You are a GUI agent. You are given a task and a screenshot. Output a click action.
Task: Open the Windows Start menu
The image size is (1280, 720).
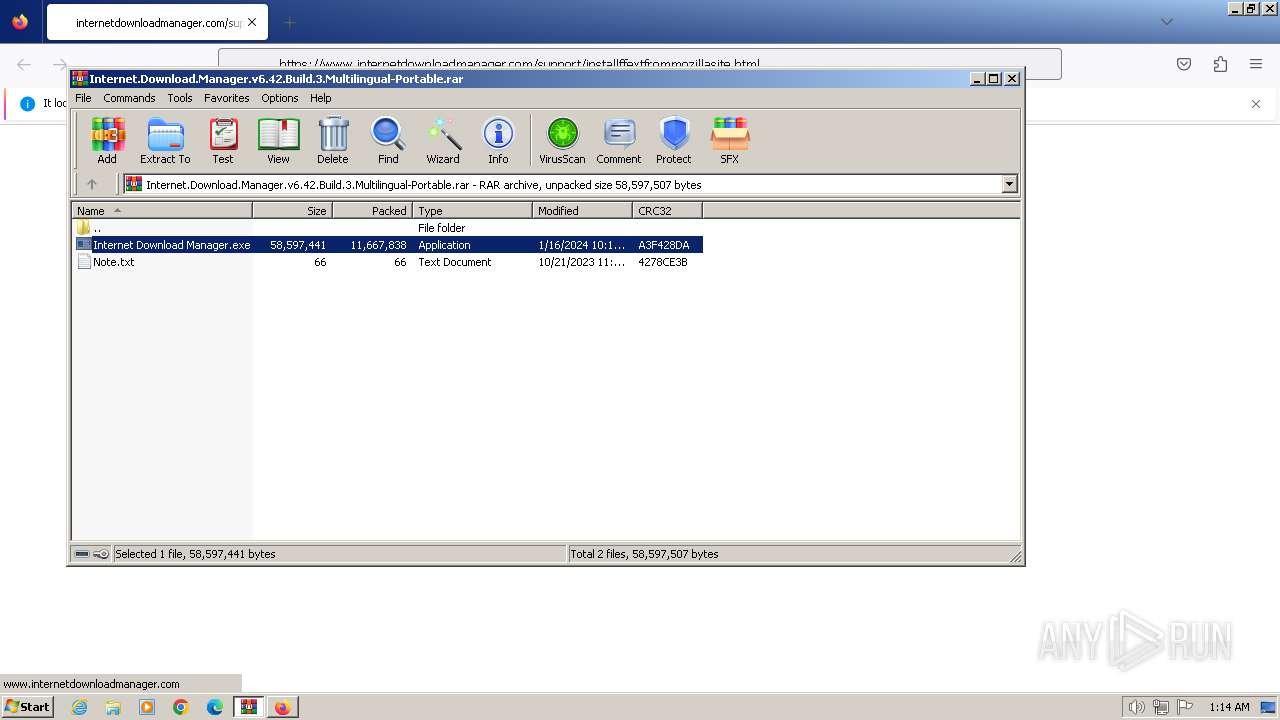27,706
